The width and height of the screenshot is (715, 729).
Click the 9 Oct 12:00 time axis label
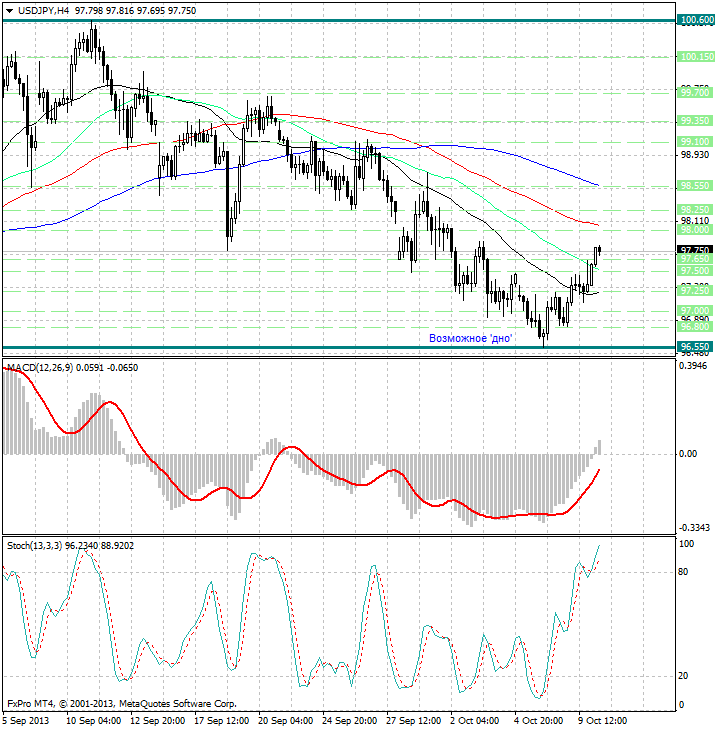[x=602, y=721]
